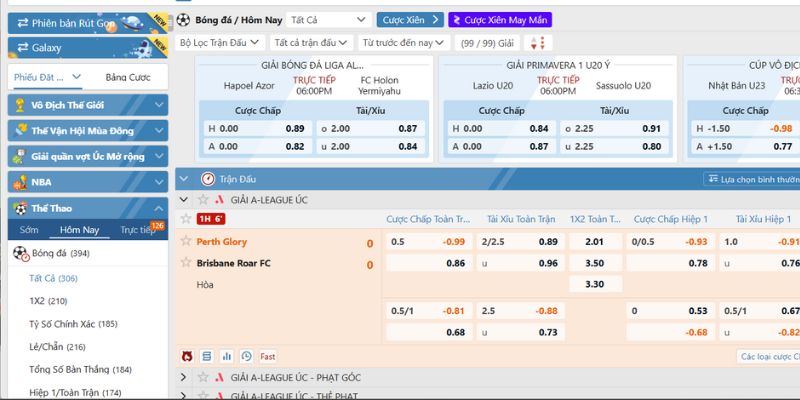Toggle the star next to Brisbane Roar FC
Viewport: 800px width, 400px height.
coord(185,263)
